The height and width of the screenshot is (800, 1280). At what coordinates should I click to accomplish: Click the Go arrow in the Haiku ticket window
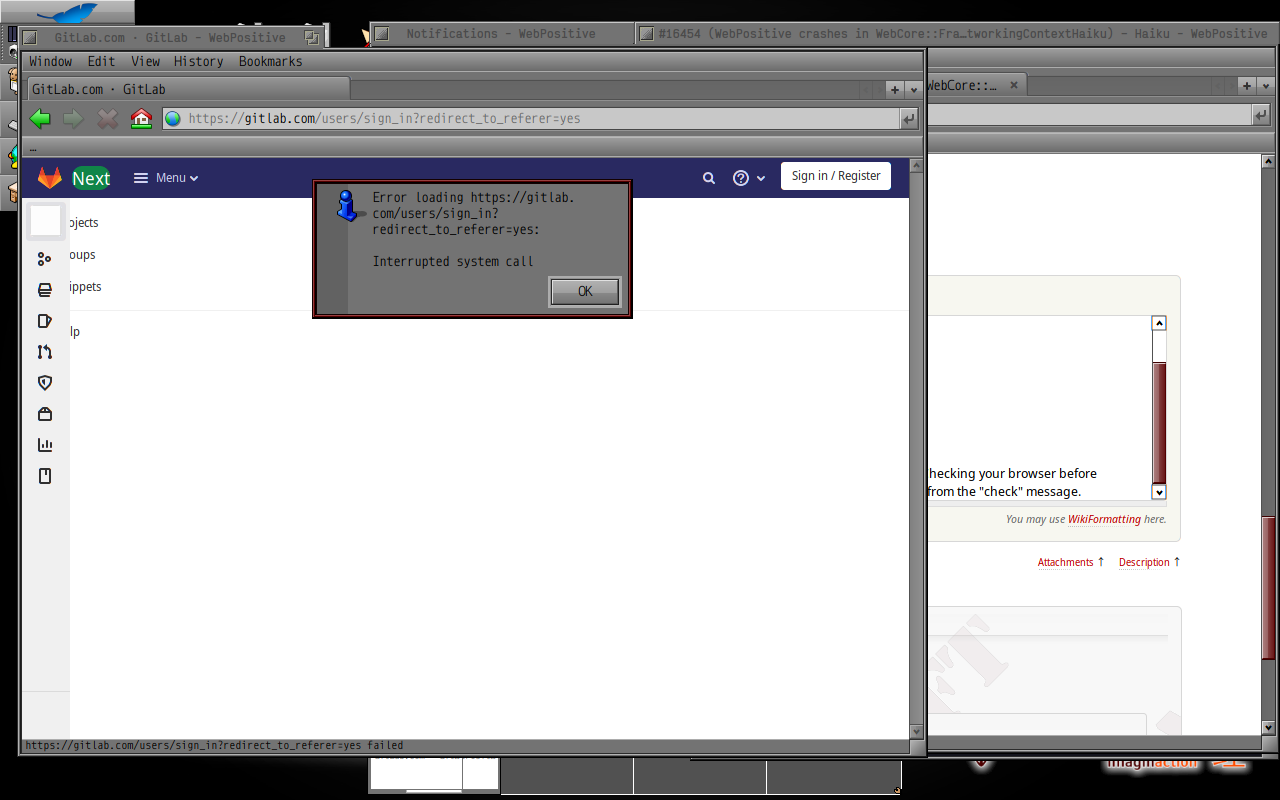tap(1261, 116)
